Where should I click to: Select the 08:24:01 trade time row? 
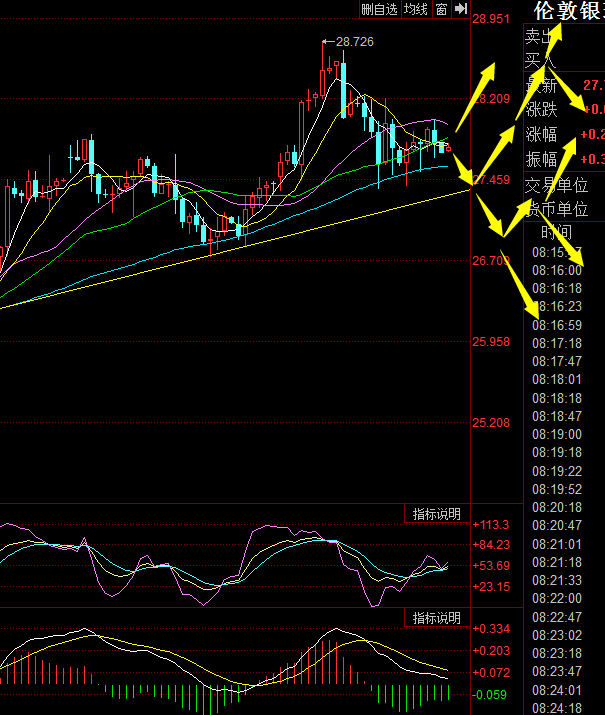[557, 690]
